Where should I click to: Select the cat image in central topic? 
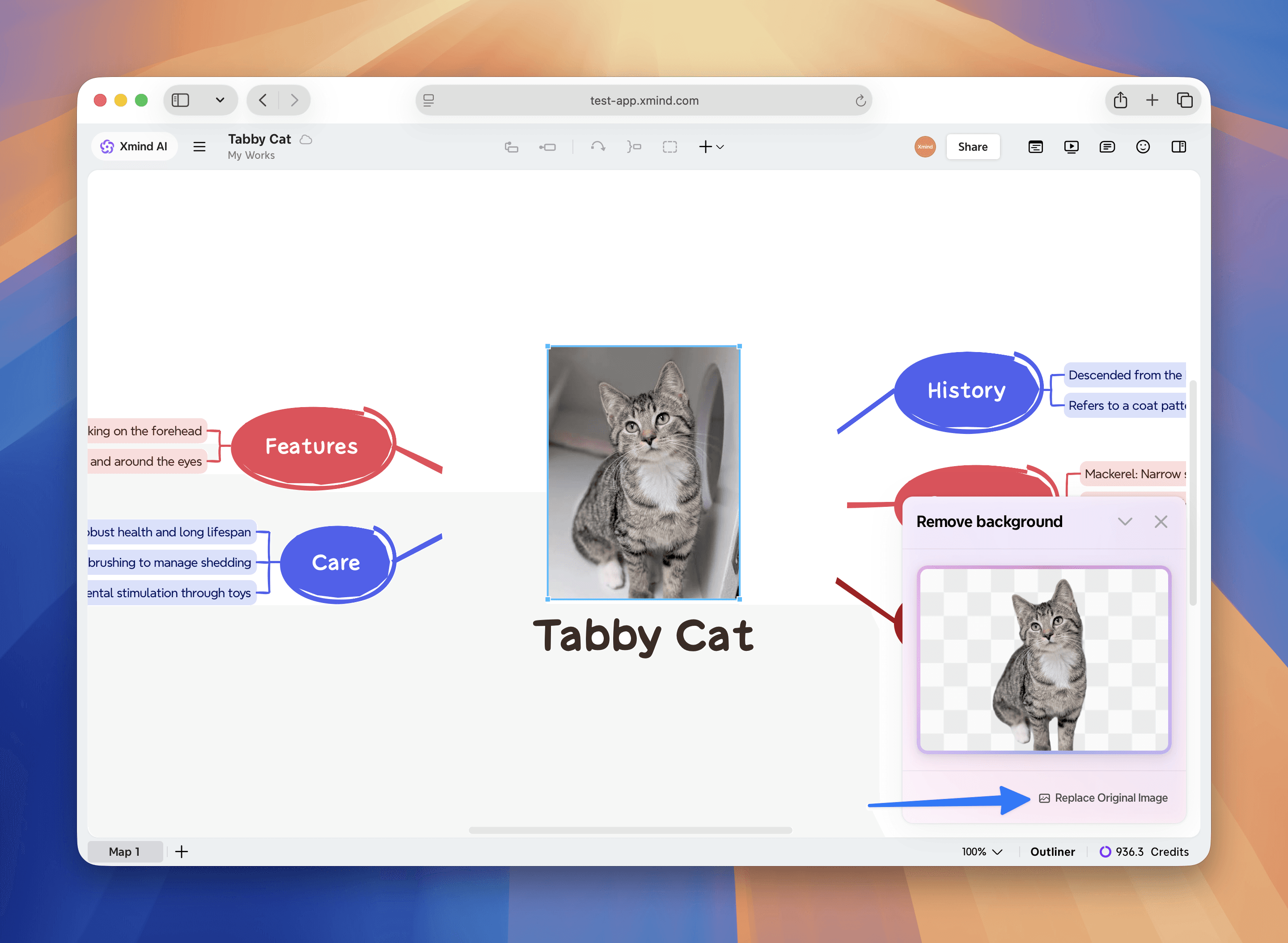click(644, 473)
